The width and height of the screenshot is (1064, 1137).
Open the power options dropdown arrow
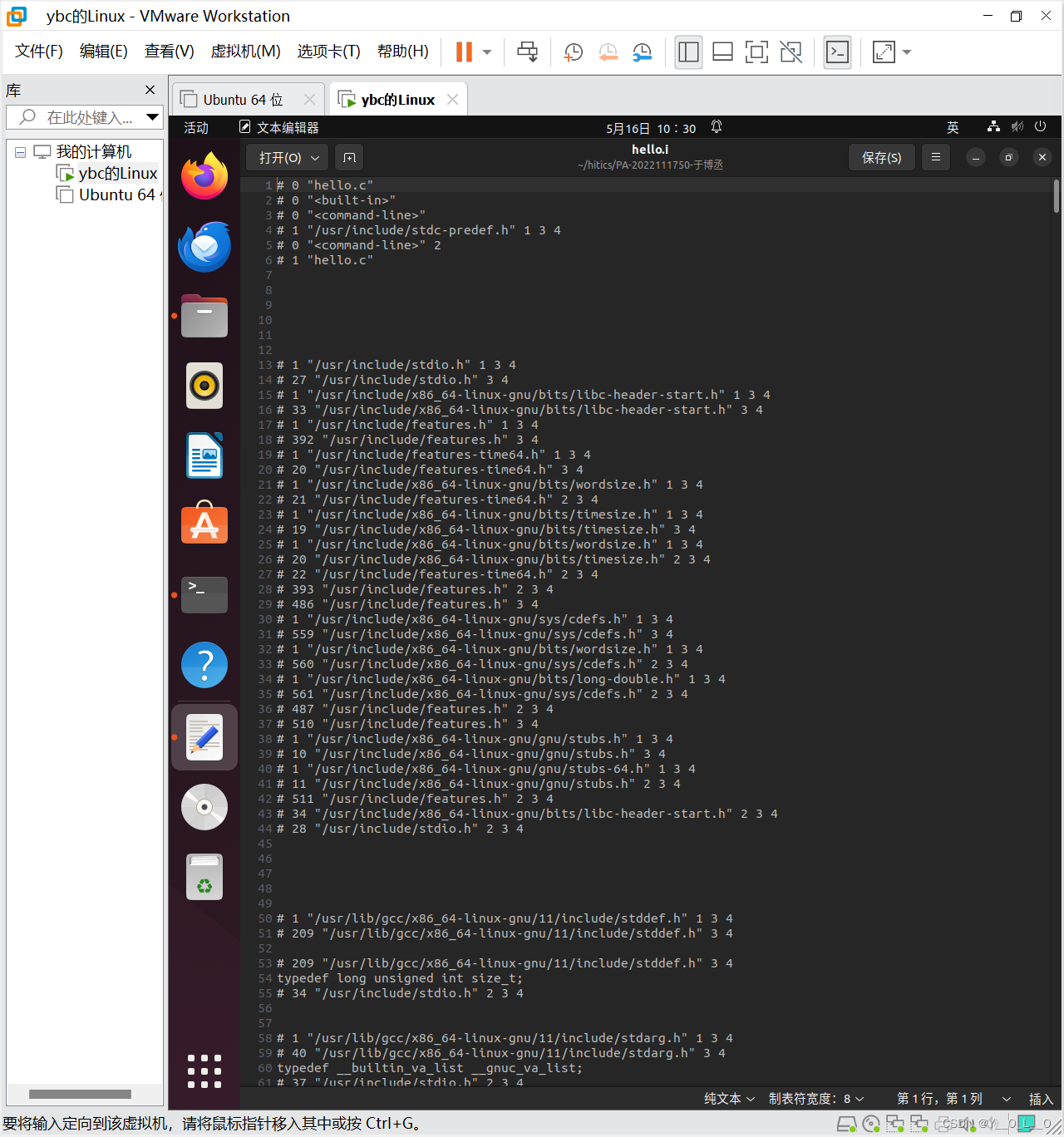487,52
